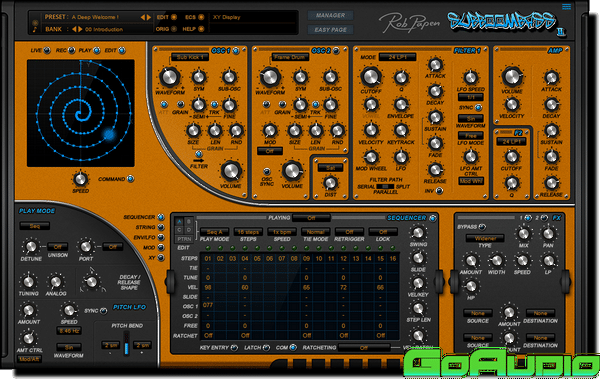Click the COMMAND LED under XY pad
The width and height of the screenshot is (600, 380).
click(130, 179)
